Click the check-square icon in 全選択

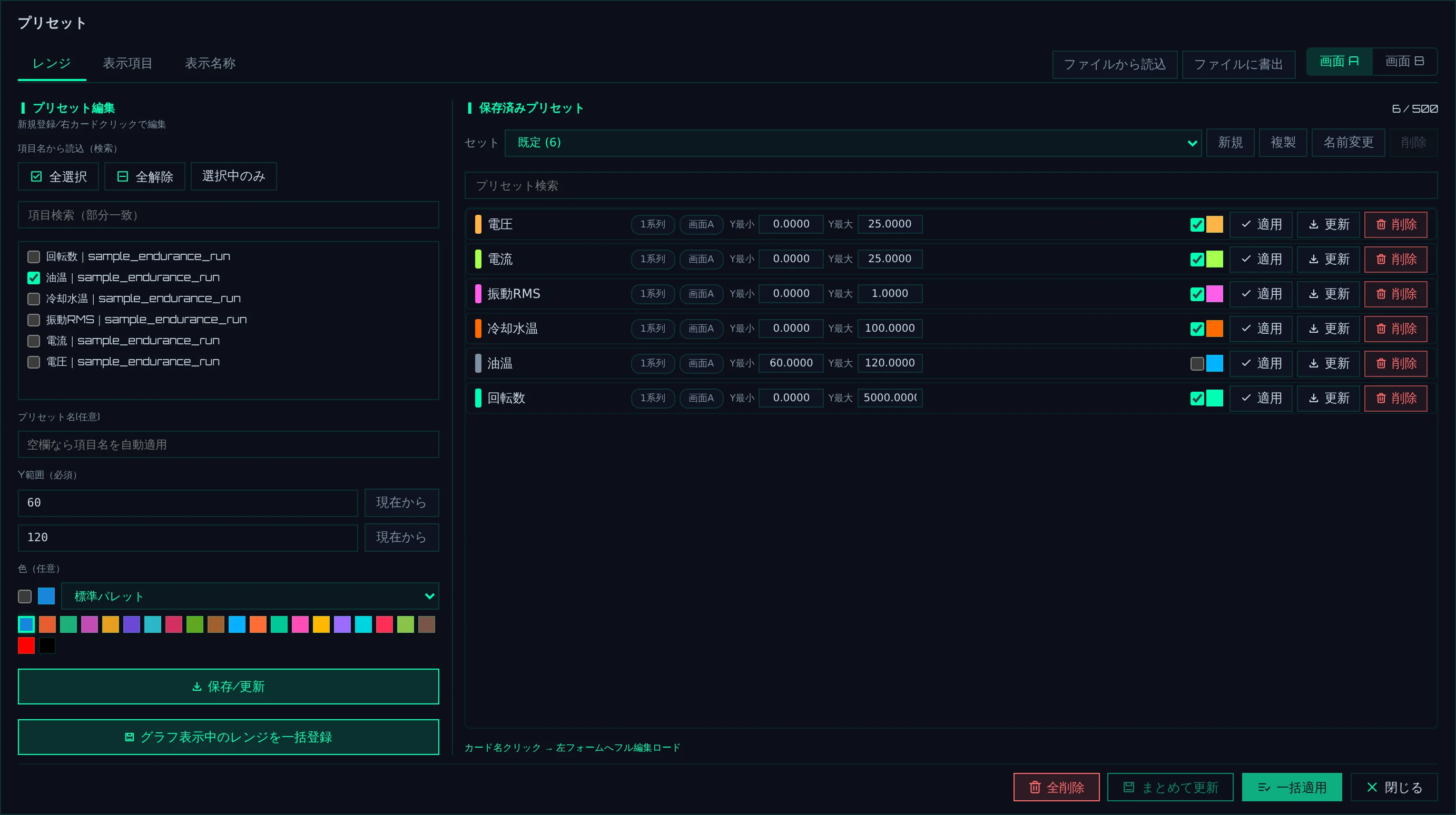coord(36,177)
